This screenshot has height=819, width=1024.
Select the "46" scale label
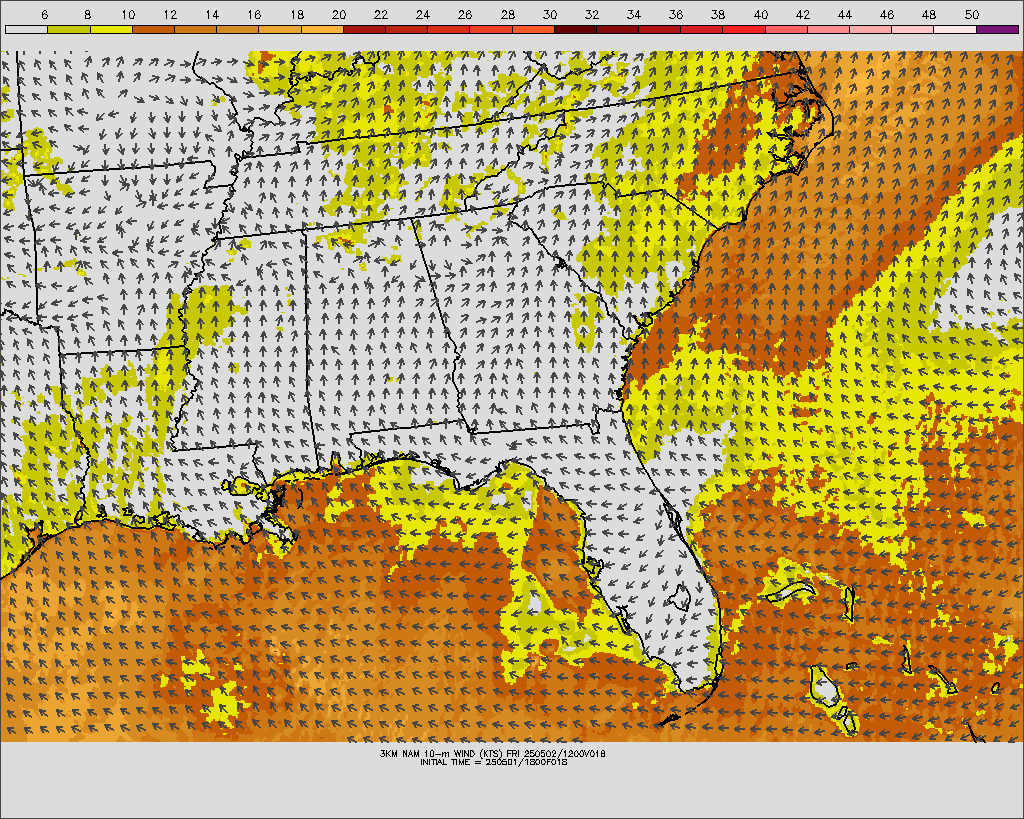888,14
